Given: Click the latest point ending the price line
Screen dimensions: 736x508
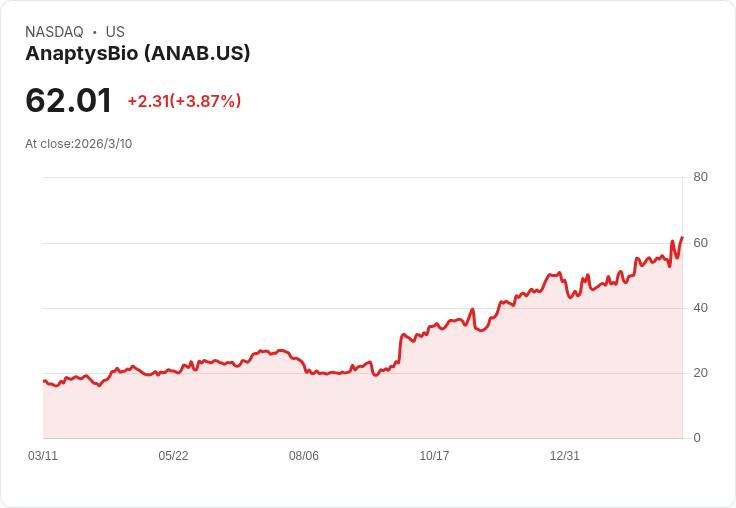Looking at the screenshot, I should pos(682,238).
